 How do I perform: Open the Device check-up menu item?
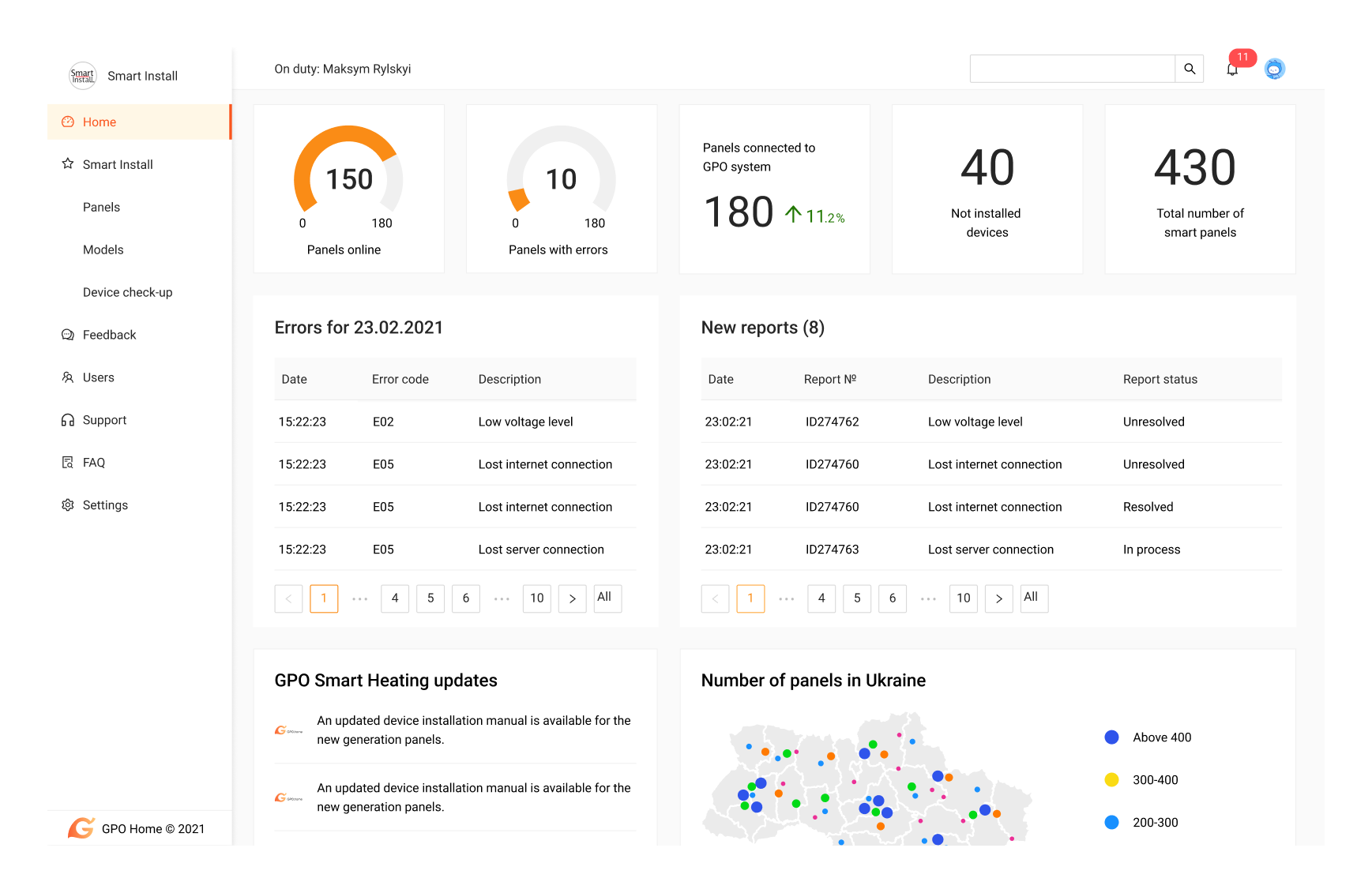(127, 292)
